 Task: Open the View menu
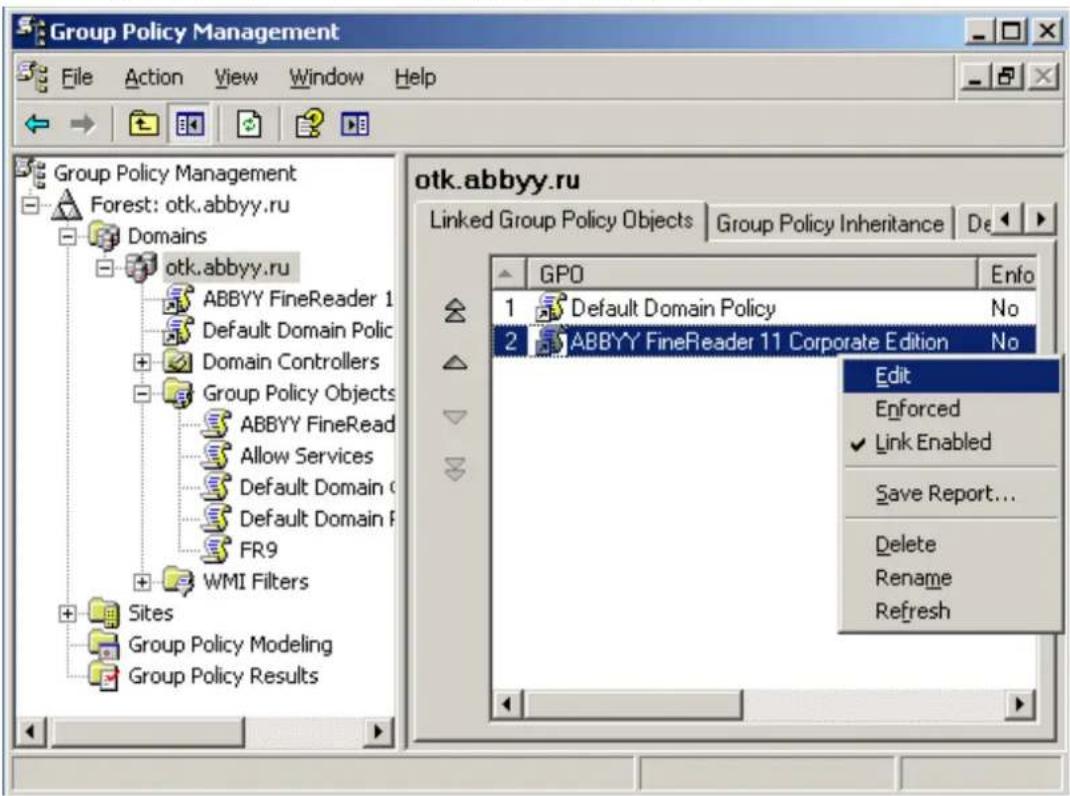(x=236, y=77)
